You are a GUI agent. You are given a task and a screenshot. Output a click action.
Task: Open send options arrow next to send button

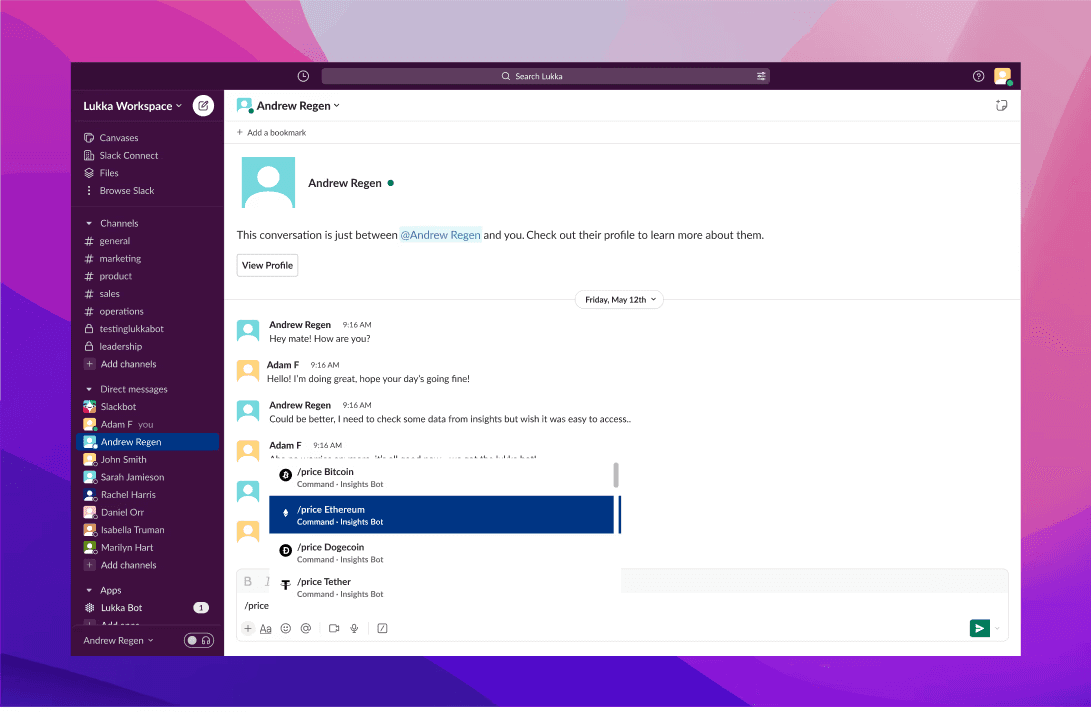point(997,628)
